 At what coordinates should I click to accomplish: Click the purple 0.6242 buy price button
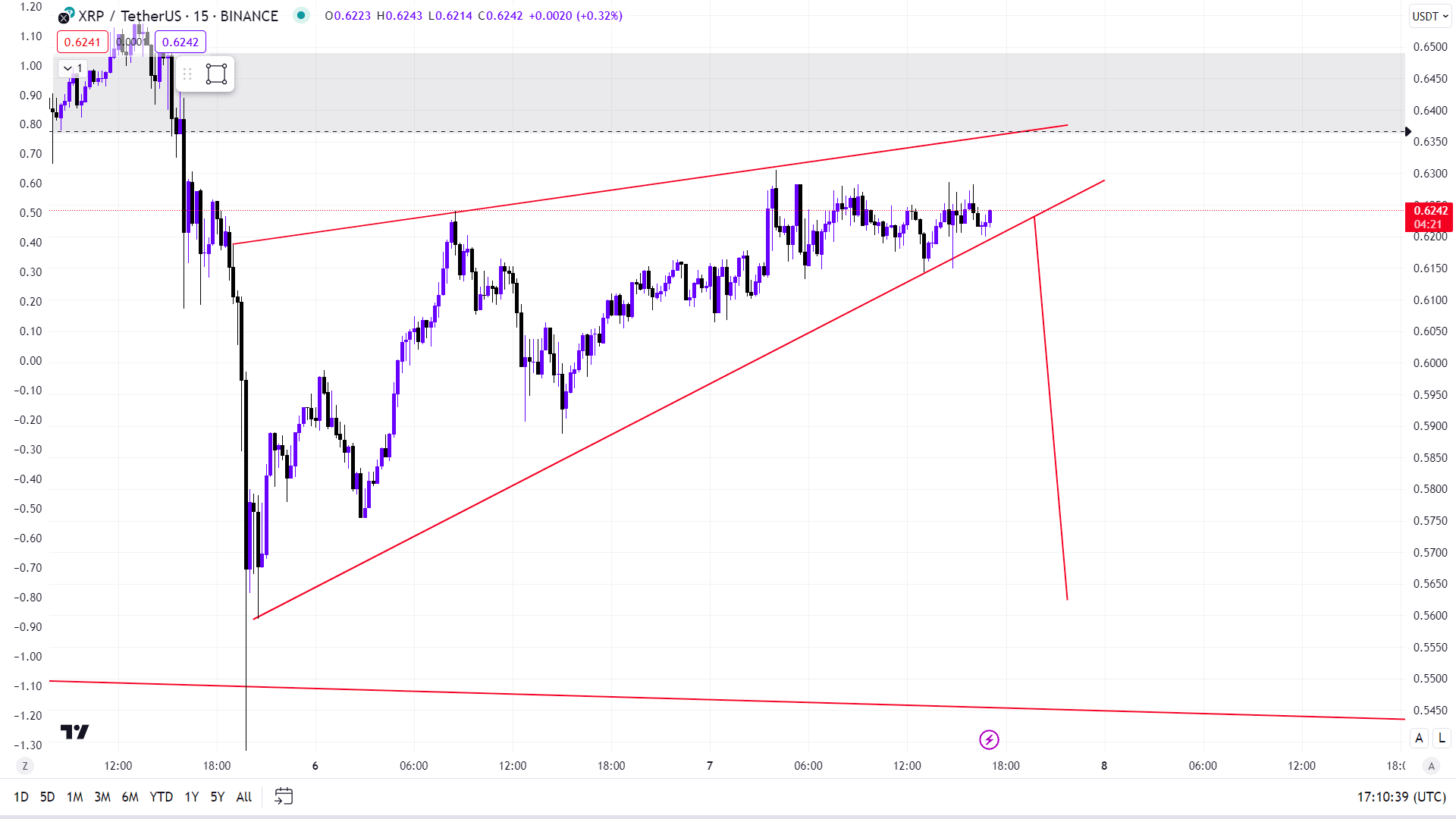point(180,42)
